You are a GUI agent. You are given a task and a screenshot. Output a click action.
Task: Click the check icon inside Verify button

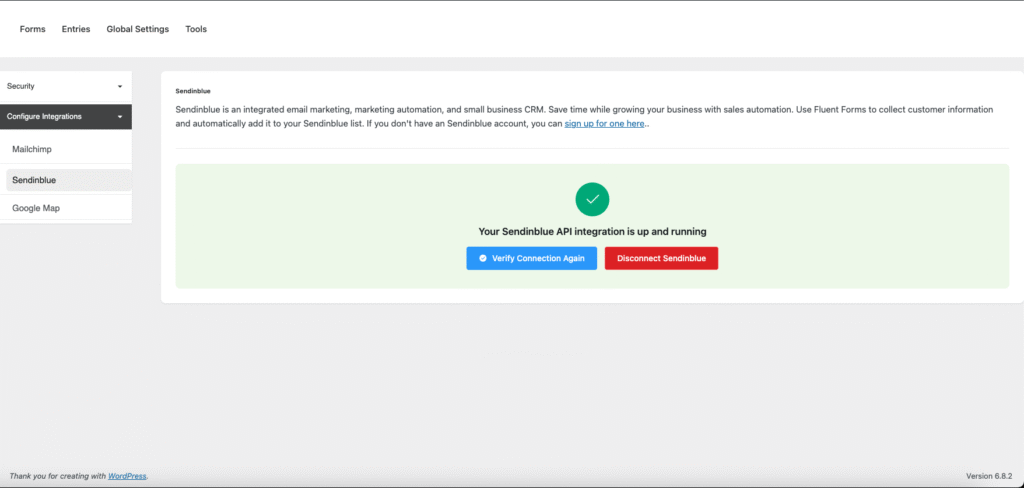pyautogui.click(x=483, y=258)
